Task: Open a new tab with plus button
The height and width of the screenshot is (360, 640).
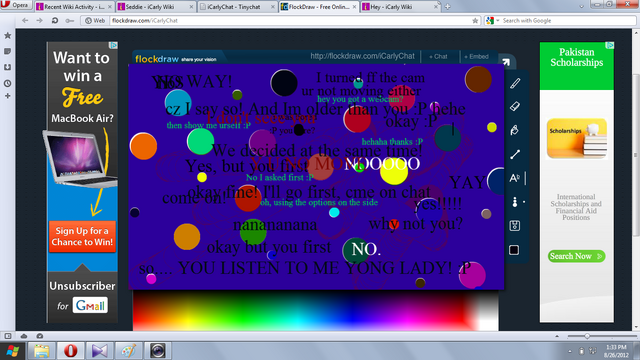Action: [447, 7]
